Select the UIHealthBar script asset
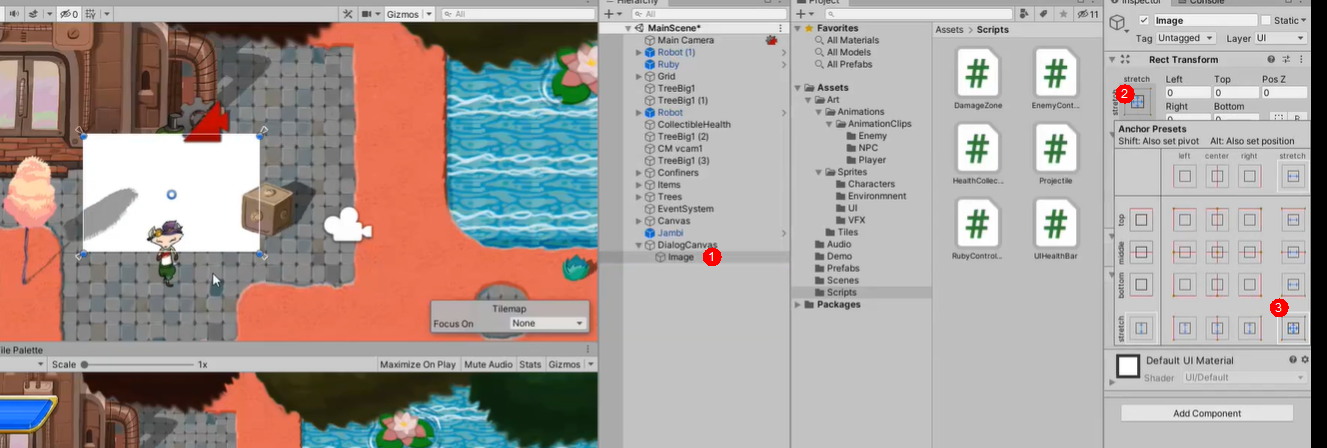This screenshot has height=448, width=1327. (1055, 231)
